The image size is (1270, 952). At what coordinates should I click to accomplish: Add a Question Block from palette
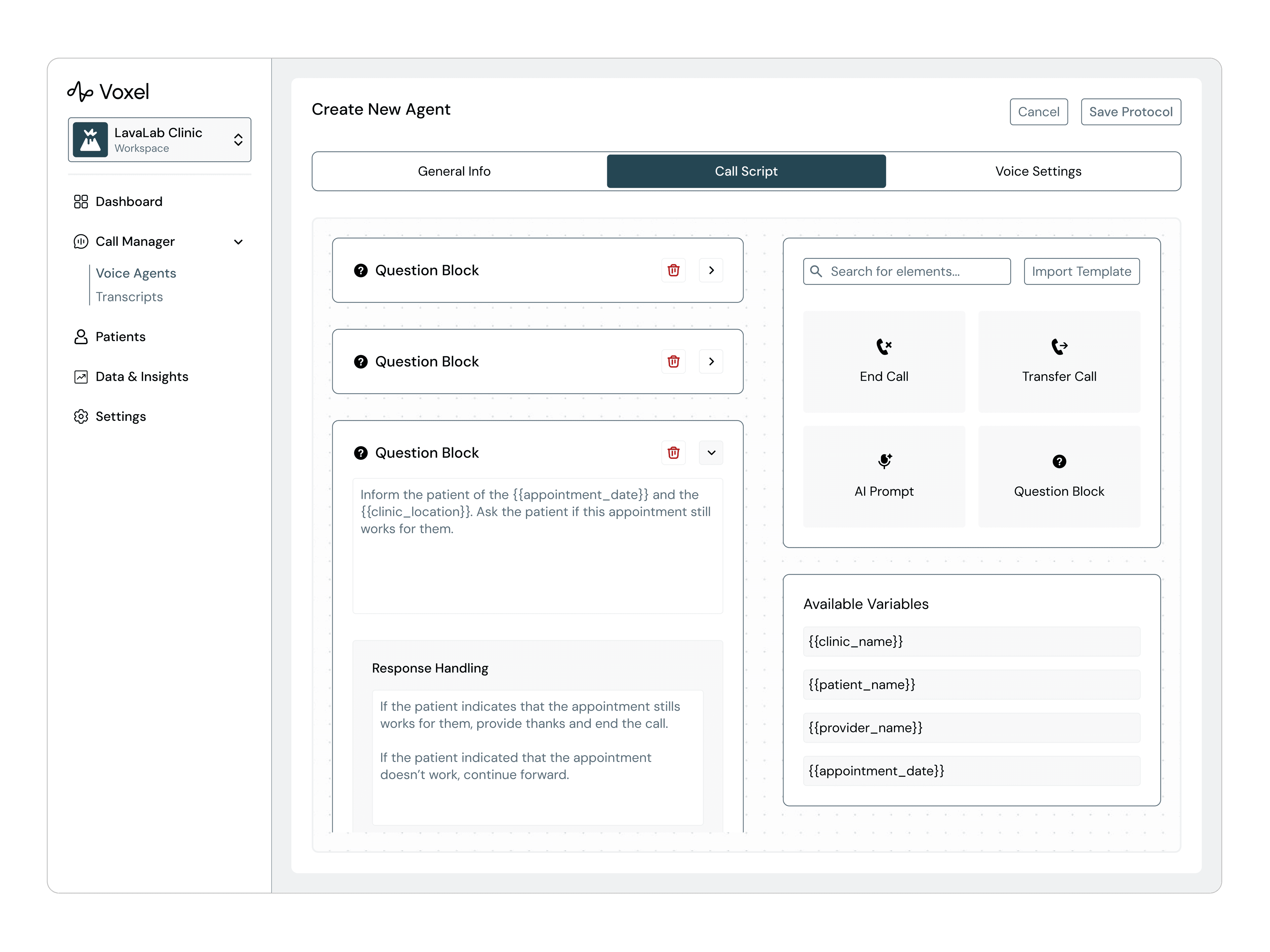pos(1059,476)
